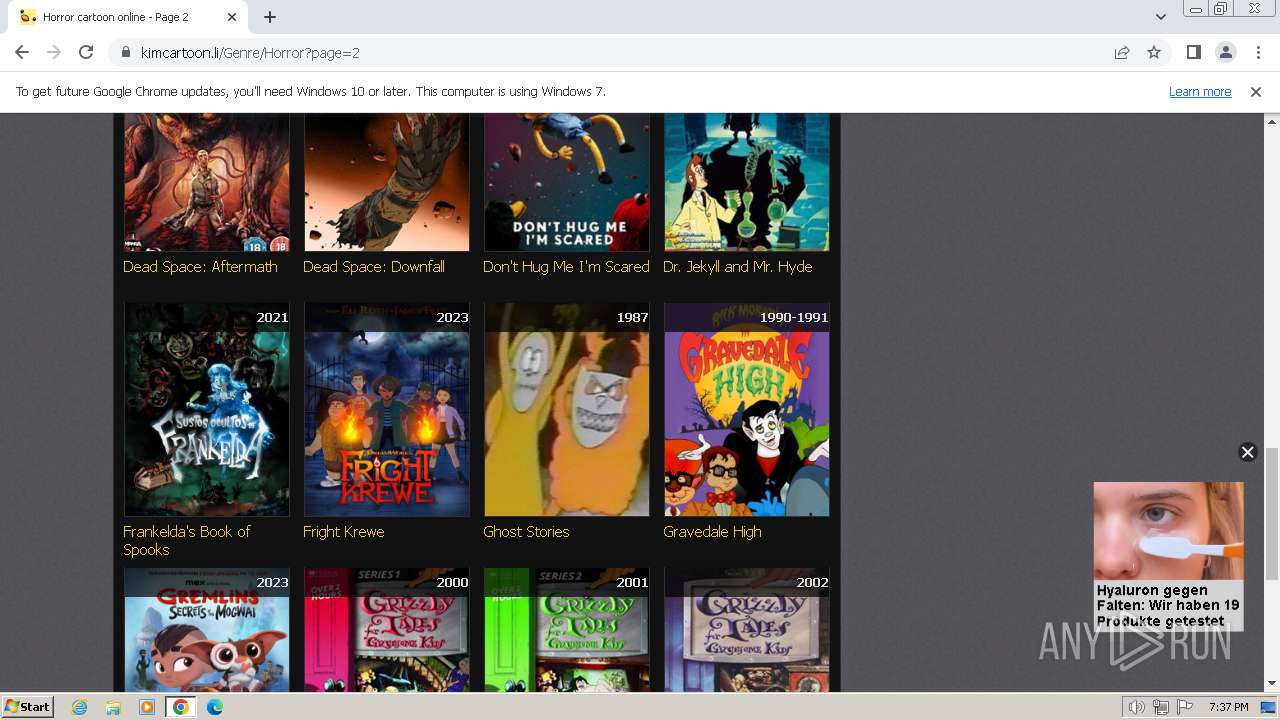
Task: Launch Internet Explorer from the taskbar
Action: tap(80, 707)
